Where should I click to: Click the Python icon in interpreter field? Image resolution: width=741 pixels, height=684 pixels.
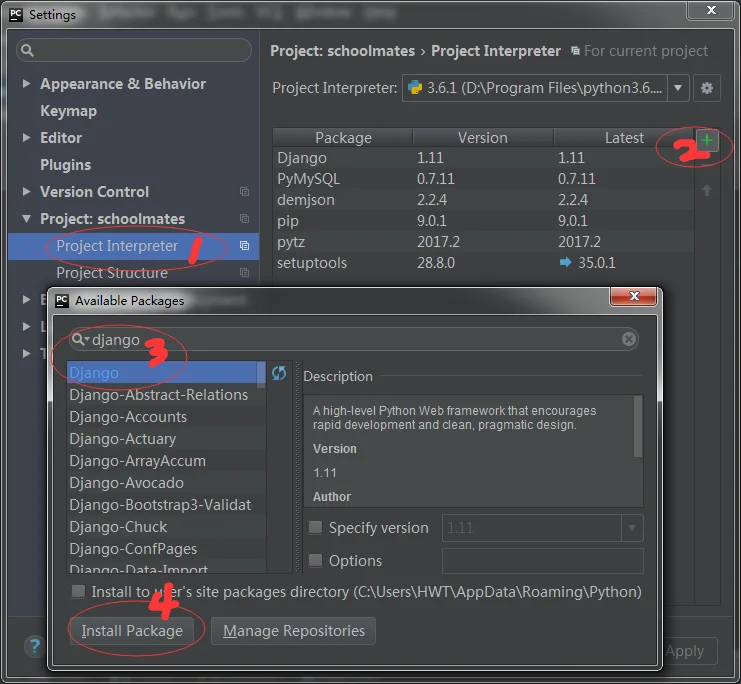tap(414, 88)
